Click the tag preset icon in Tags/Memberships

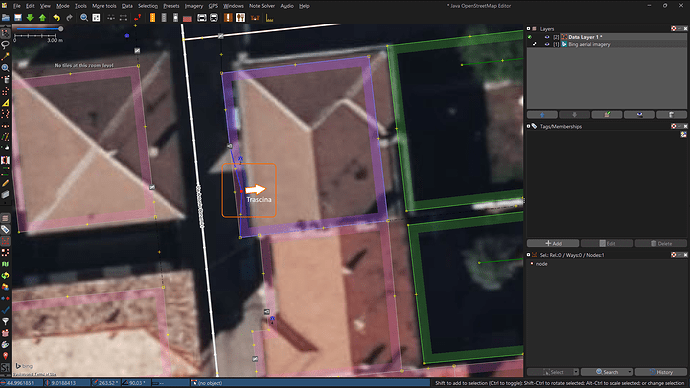click(683, 135)
